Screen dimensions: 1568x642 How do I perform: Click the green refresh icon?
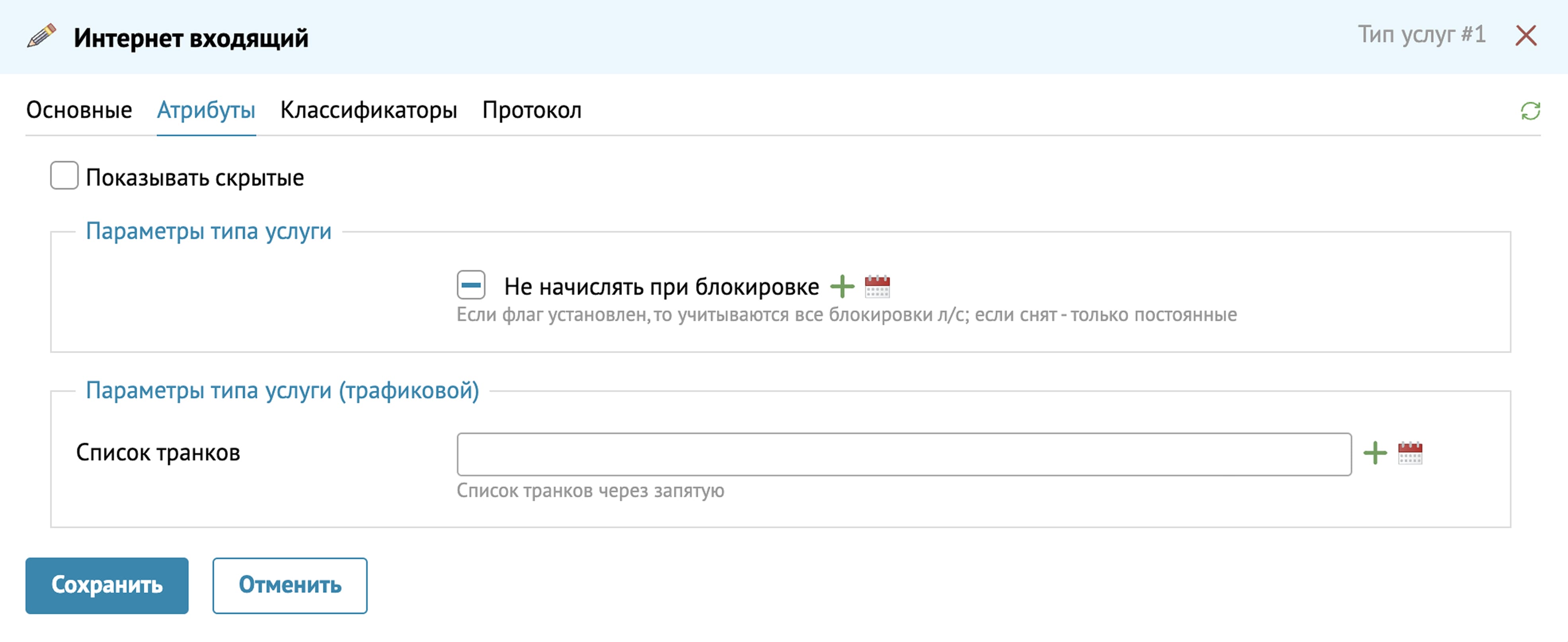pyautogui.click(x=1530, y=111)
